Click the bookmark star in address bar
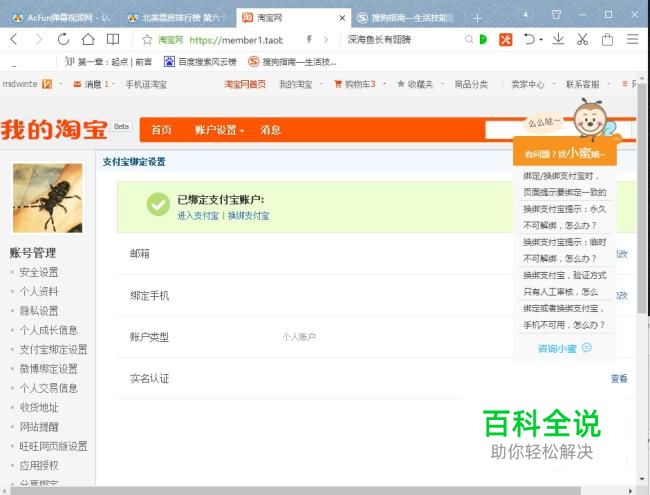The width and height of the screenshot is (650, 495). tap(147, 40)
